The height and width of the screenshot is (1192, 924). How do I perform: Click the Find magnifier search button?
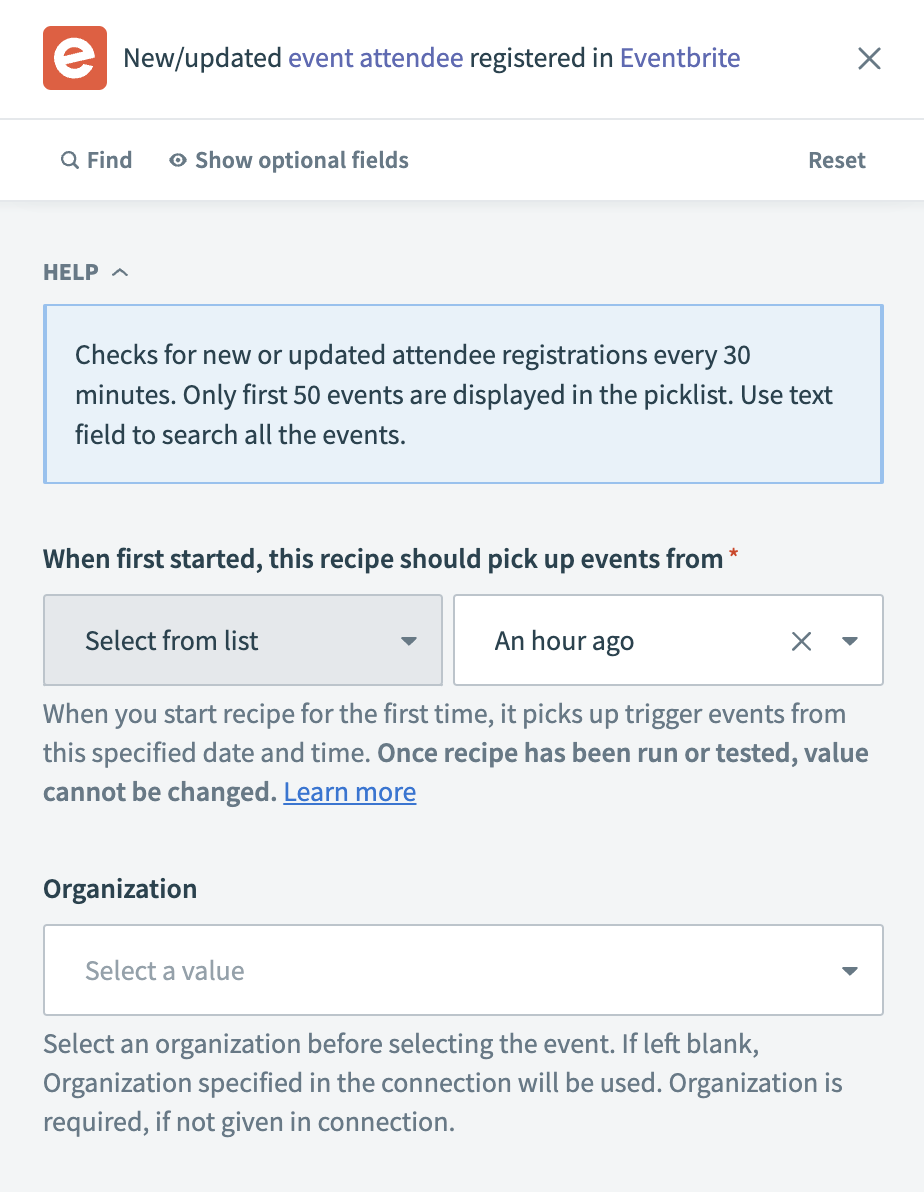tap(96, 160)
